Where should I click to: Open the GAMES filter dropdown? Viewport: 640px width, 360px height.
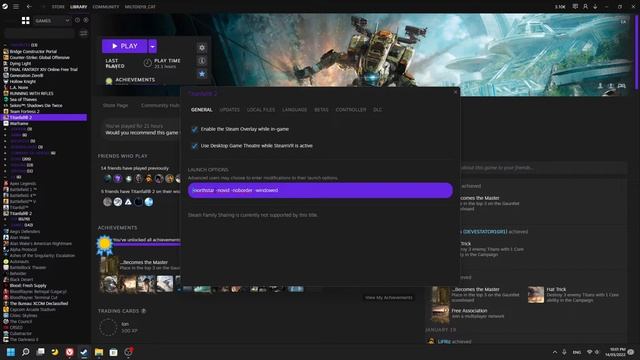[x=52, y=20]
